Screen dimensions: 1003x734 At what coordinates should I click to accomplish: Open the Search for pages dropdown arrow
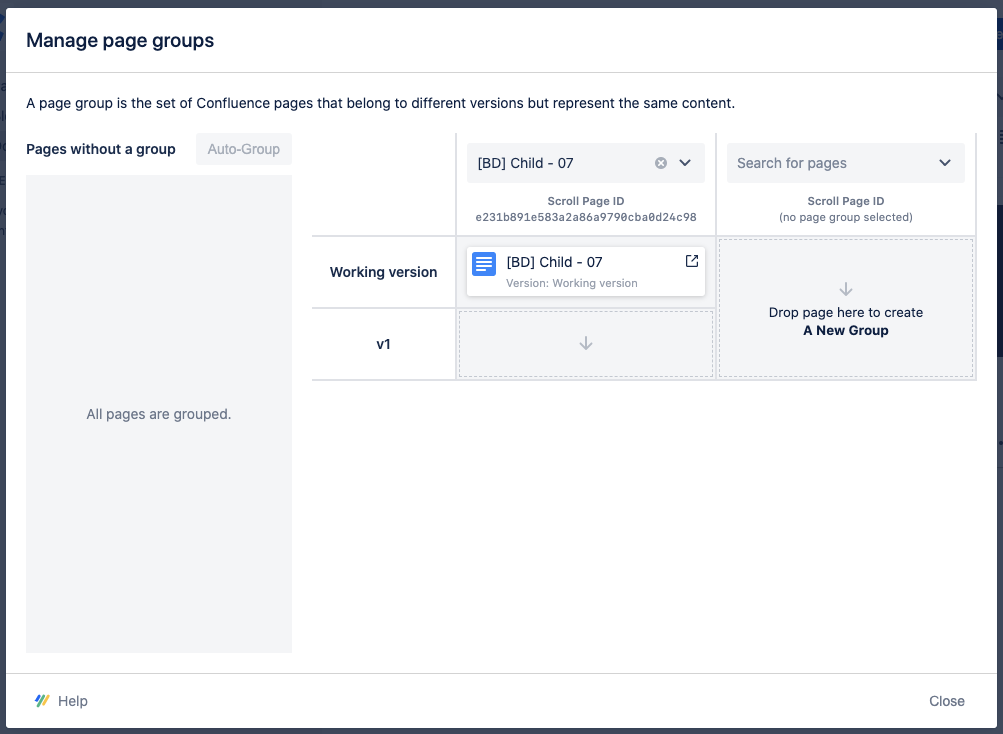(x=945, y=163)
